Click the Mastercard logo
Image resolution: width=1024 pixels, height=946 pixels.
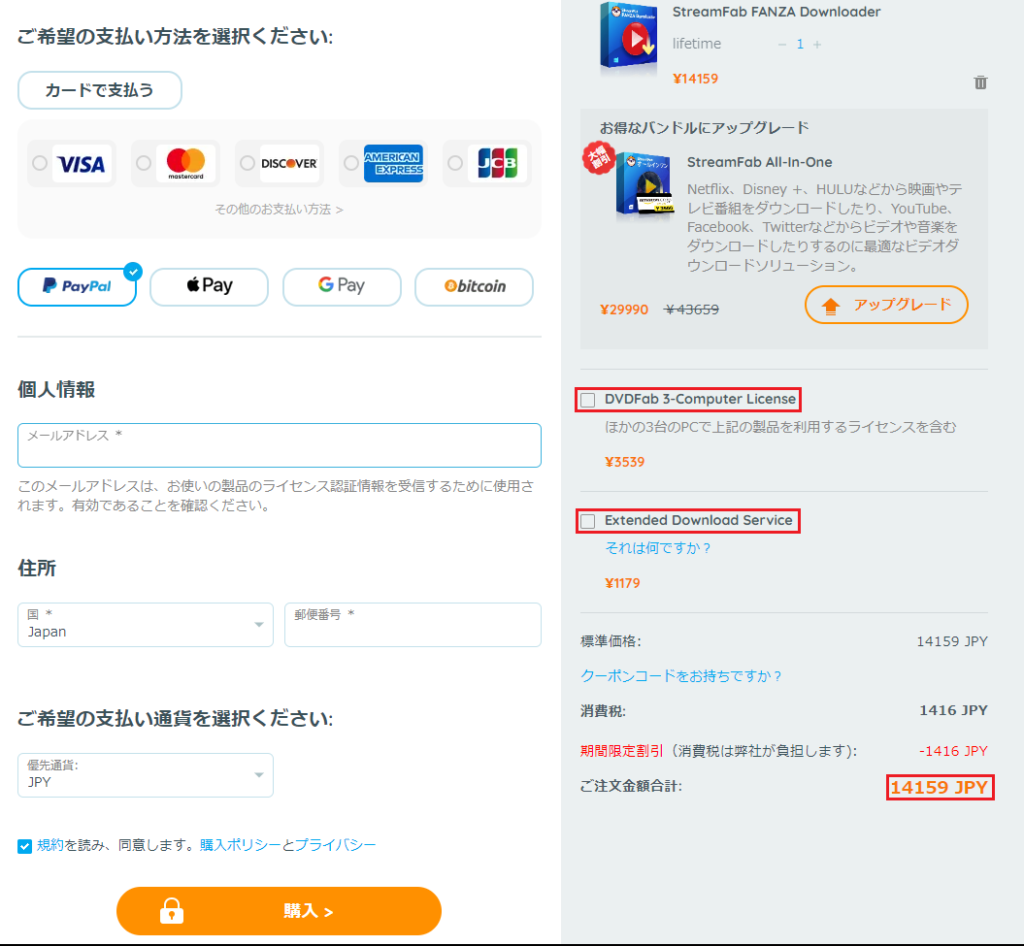[x=185, y=164]
